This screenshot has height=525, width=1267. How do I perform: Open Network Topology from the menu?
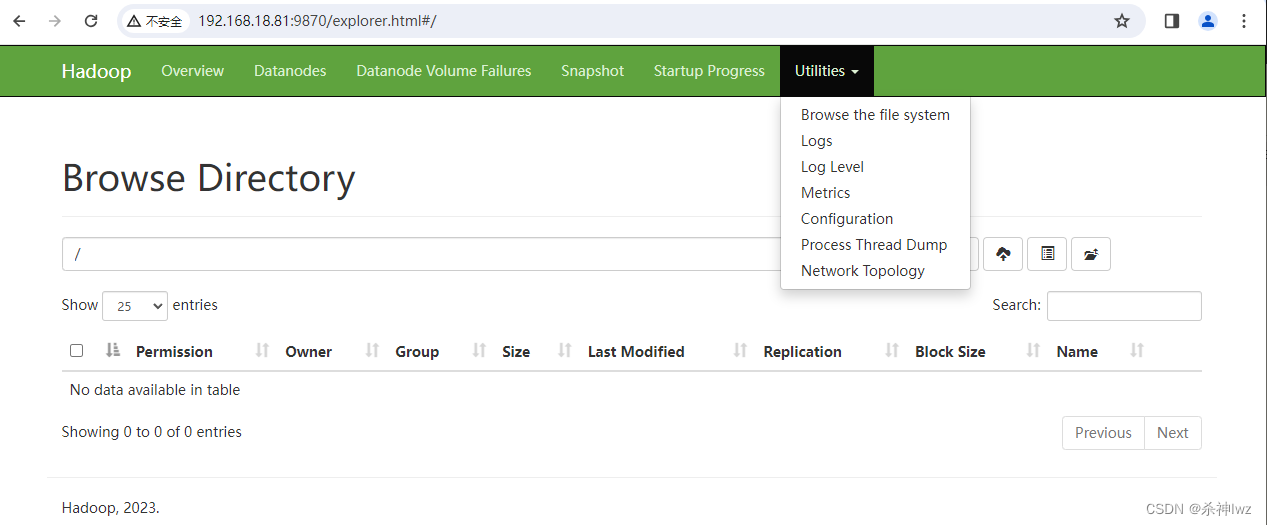(x=862, y=271)
